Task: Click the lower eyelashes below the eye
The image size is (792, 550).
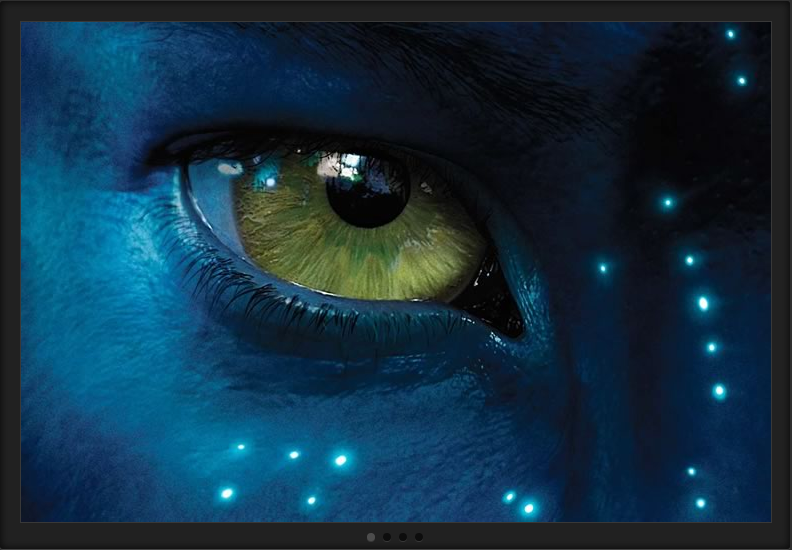Action: (x=300, y=320)
